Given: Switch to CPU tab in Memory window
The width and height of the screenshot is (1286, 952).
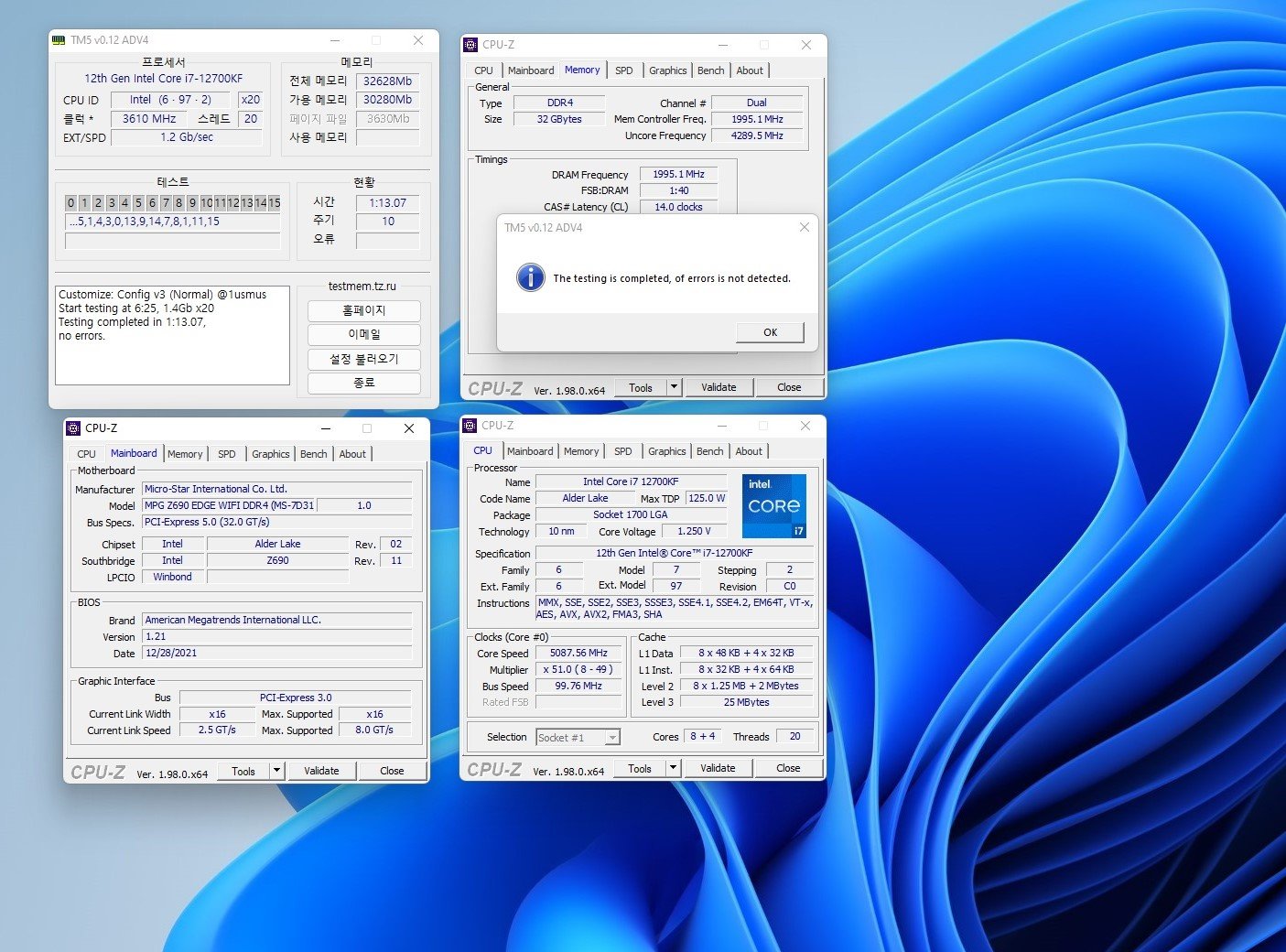Looking at the screenshot, I should coord(483,70).
